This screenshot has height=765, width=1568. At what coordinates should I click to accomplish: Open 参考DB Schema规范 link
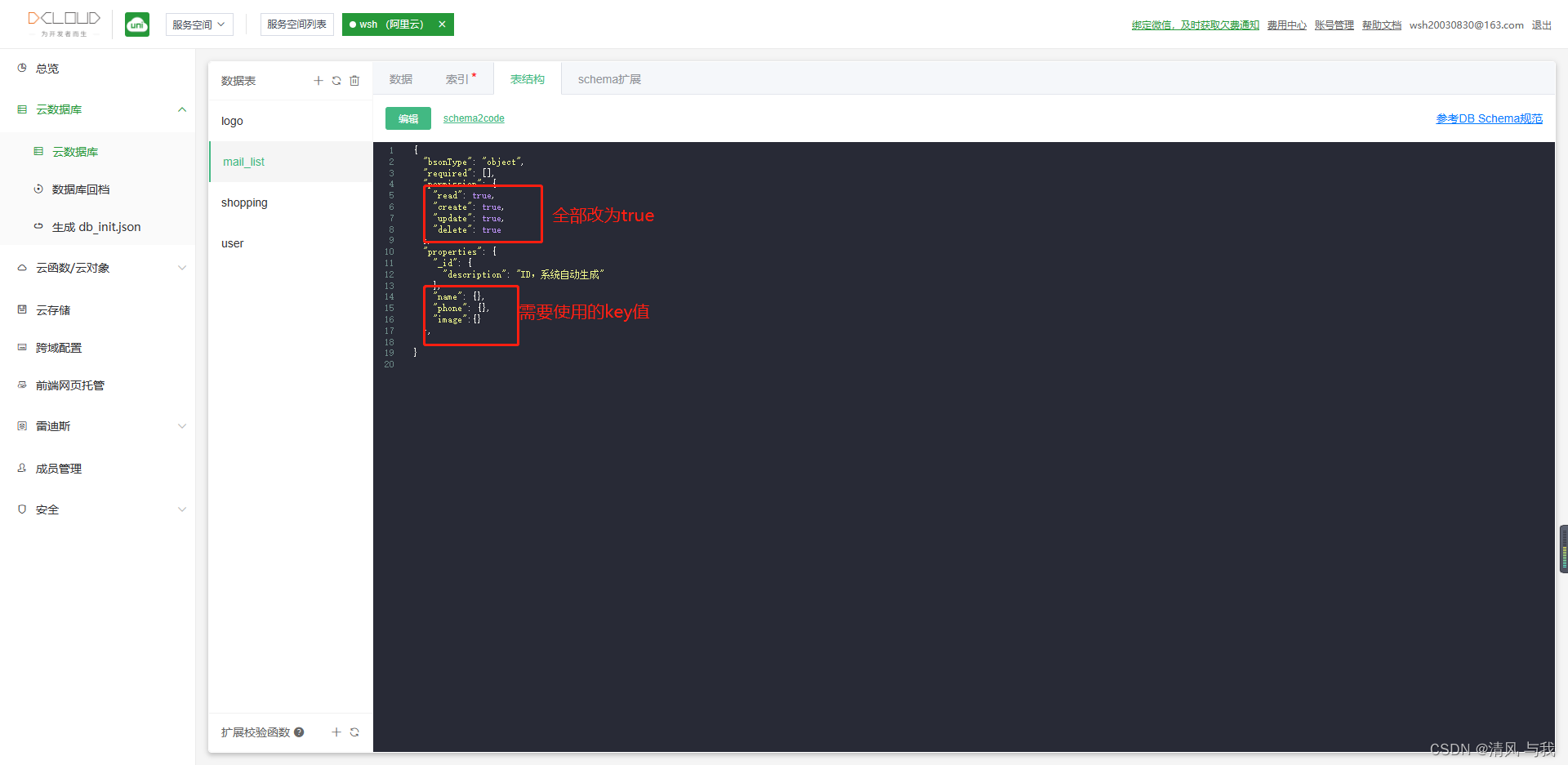pos(1490,118)
